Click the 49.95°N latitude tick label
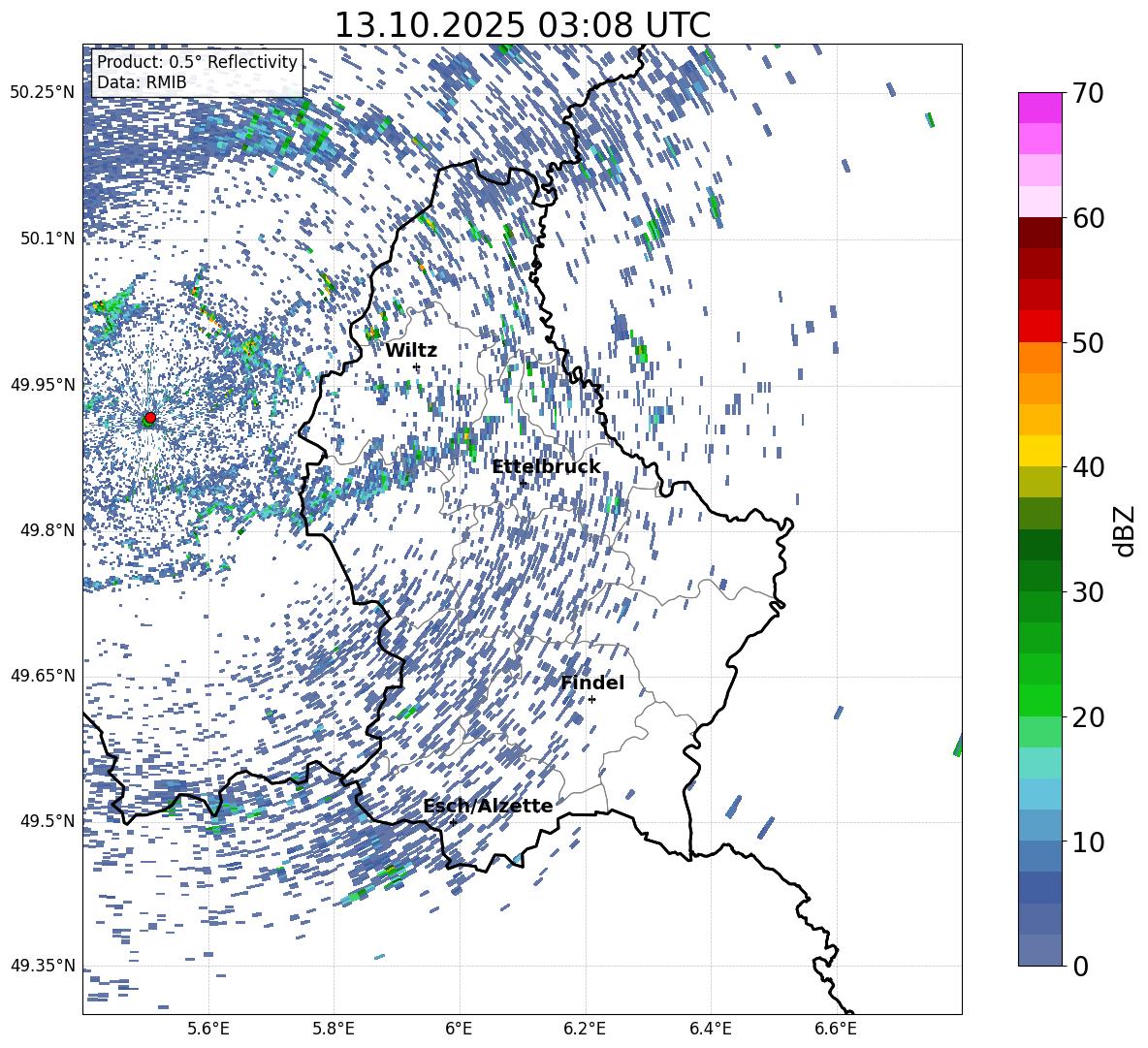 click(x=43, y=385)
